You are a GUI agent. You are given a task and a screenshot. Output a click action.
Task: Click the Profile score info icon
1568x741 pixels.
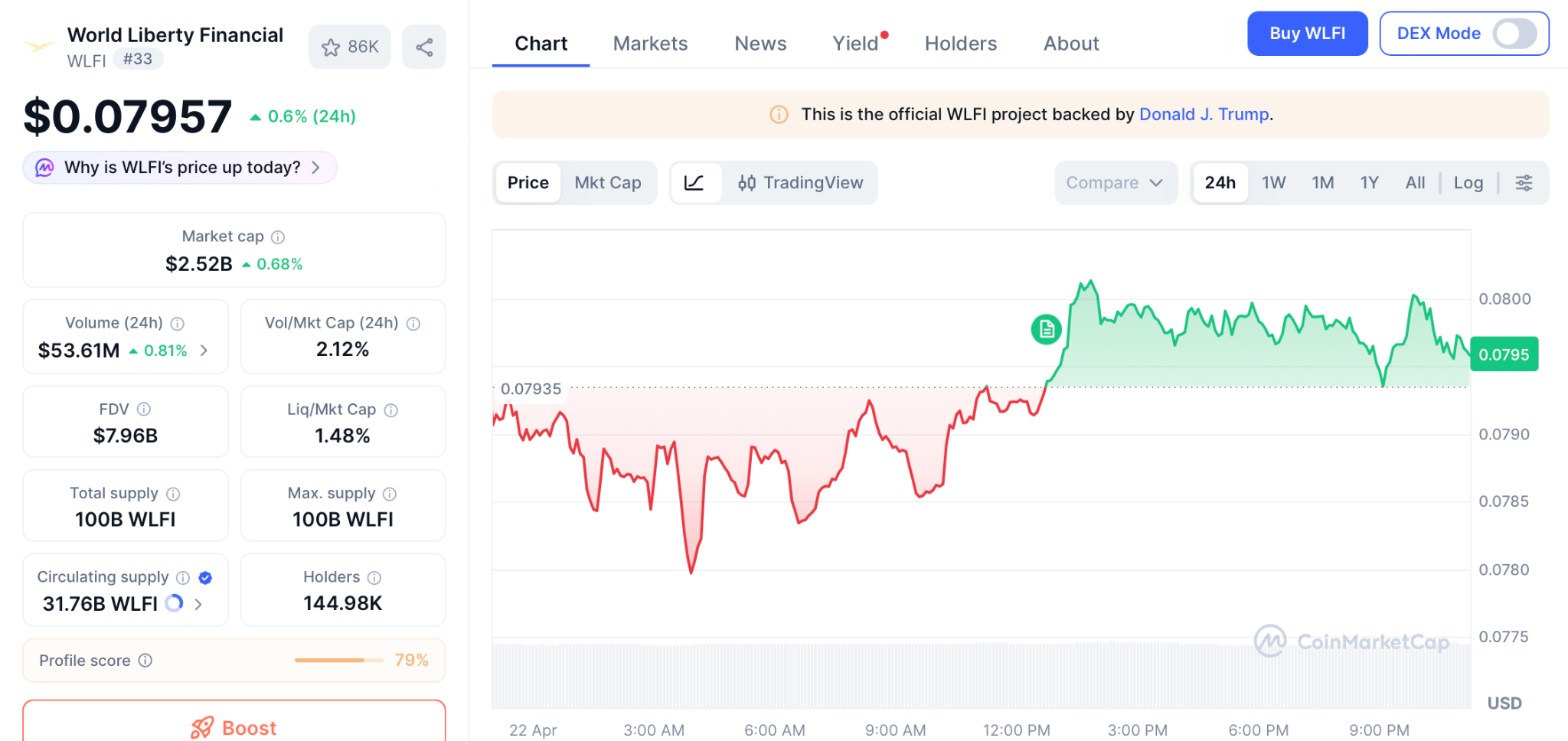point(145,661)
